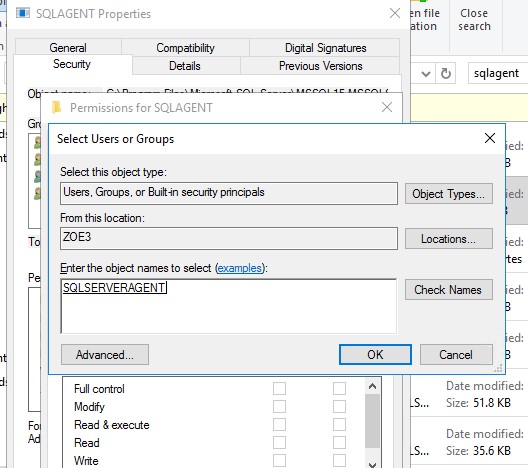Select the Read & execute permission label

(x=111, y=425)
